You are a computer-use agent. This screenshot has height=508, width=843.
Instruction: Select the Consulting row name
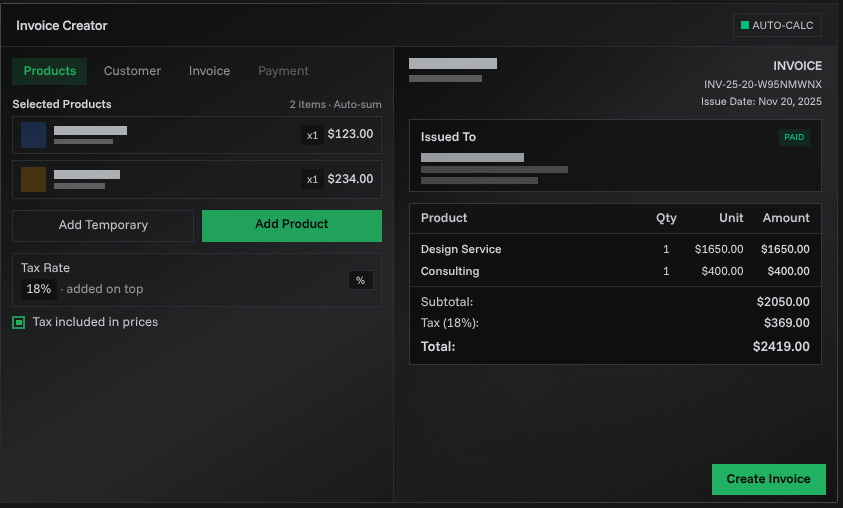(450, 271)
